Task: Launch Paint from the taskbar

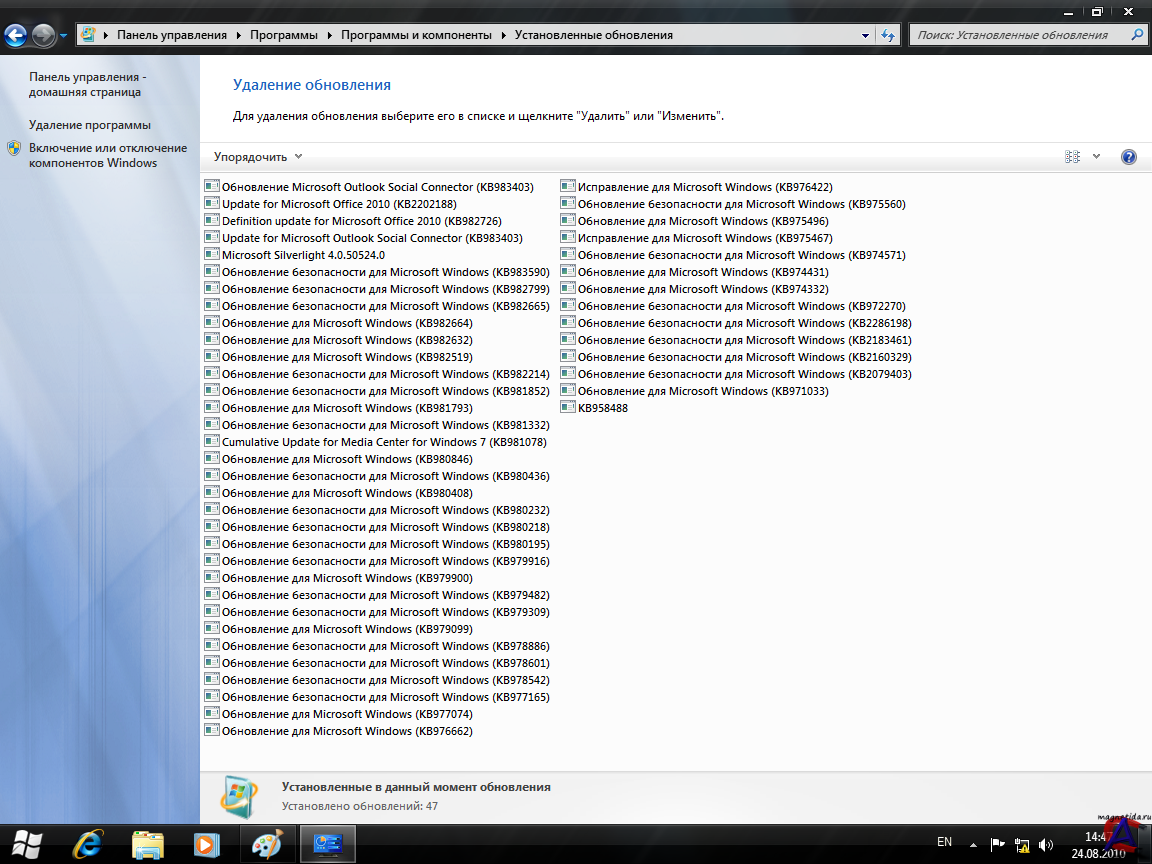Action: [x=267, y=844]
